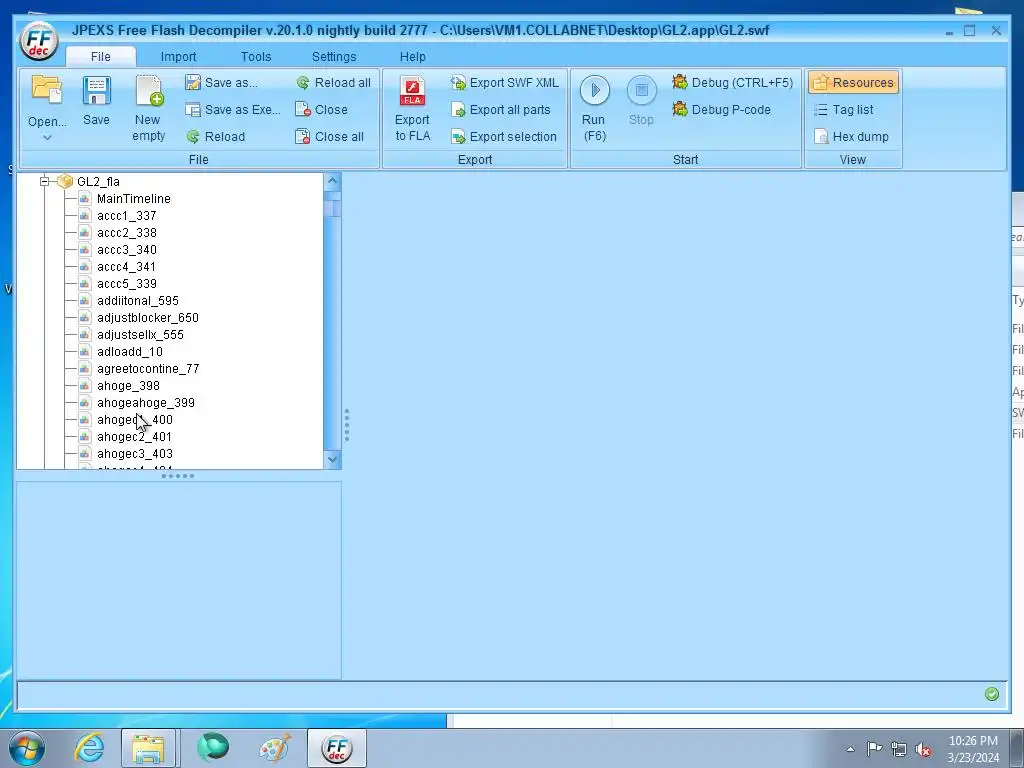Viewport: 1024px width, 768px height.
Task: Select ahogeahoge_399 in tree
Action: (146, 402)
